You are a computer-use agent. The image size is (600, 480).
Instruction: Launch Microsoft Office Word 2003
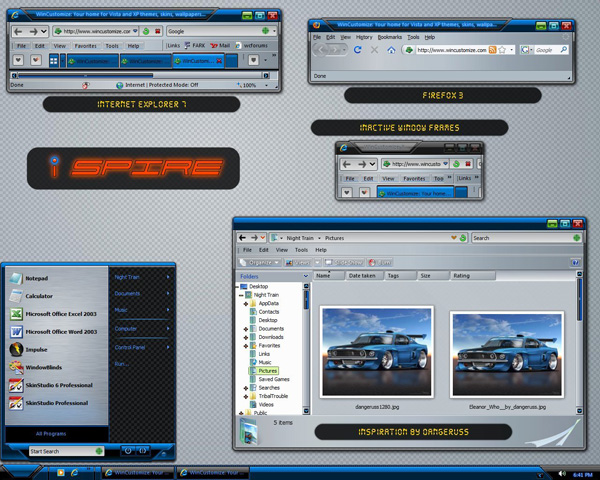[x=56, y=332]
